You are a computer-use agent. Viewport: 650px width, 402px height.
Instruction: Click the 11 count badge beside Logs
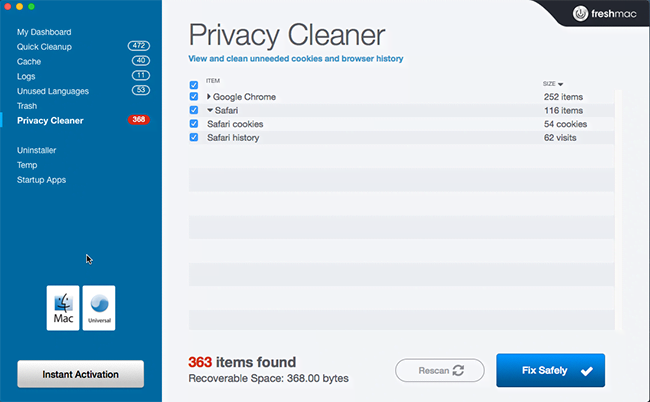point(141,75)
